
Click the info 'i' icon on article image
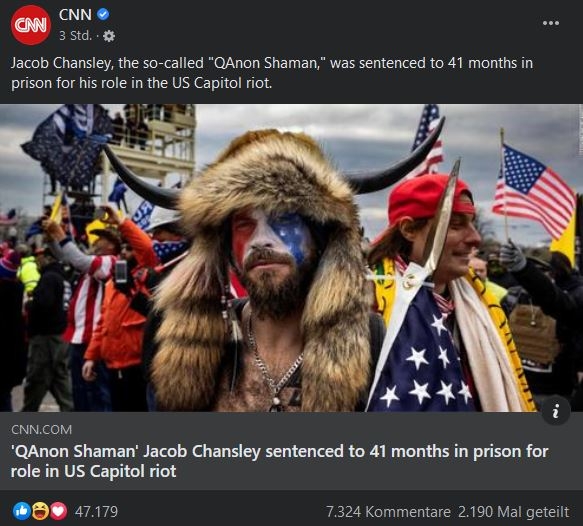pyautogui.click(x=555, y=411)
